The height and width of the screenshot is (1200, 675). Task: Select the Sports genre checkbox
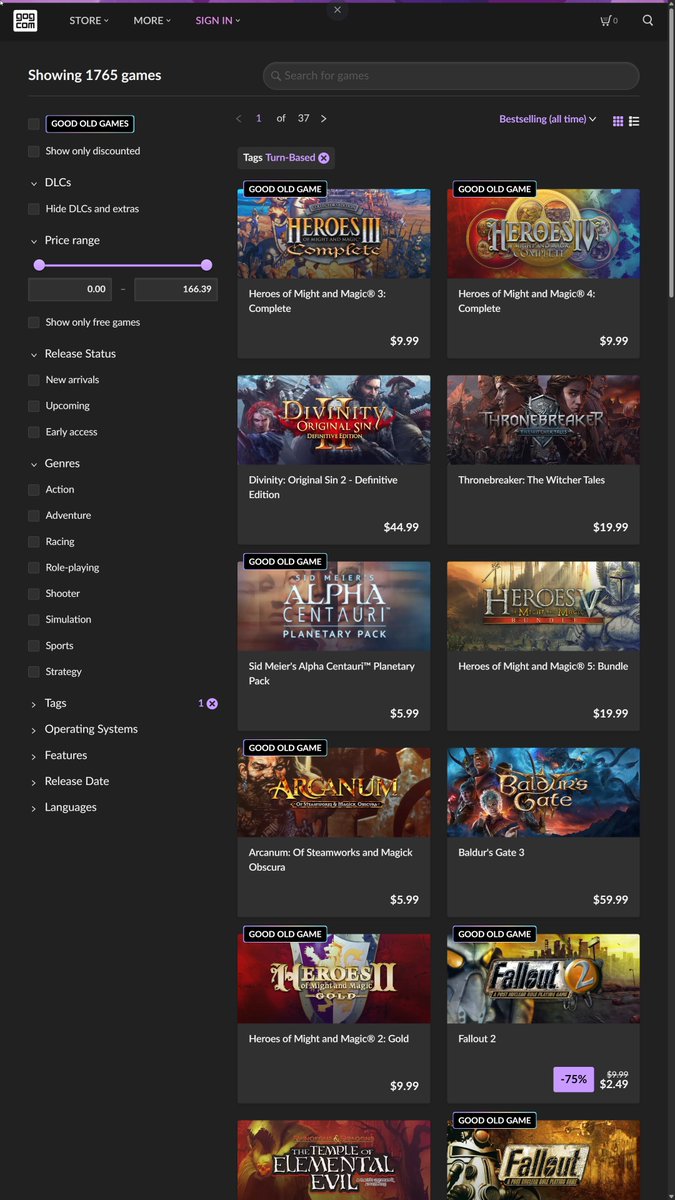pos(34,645)
